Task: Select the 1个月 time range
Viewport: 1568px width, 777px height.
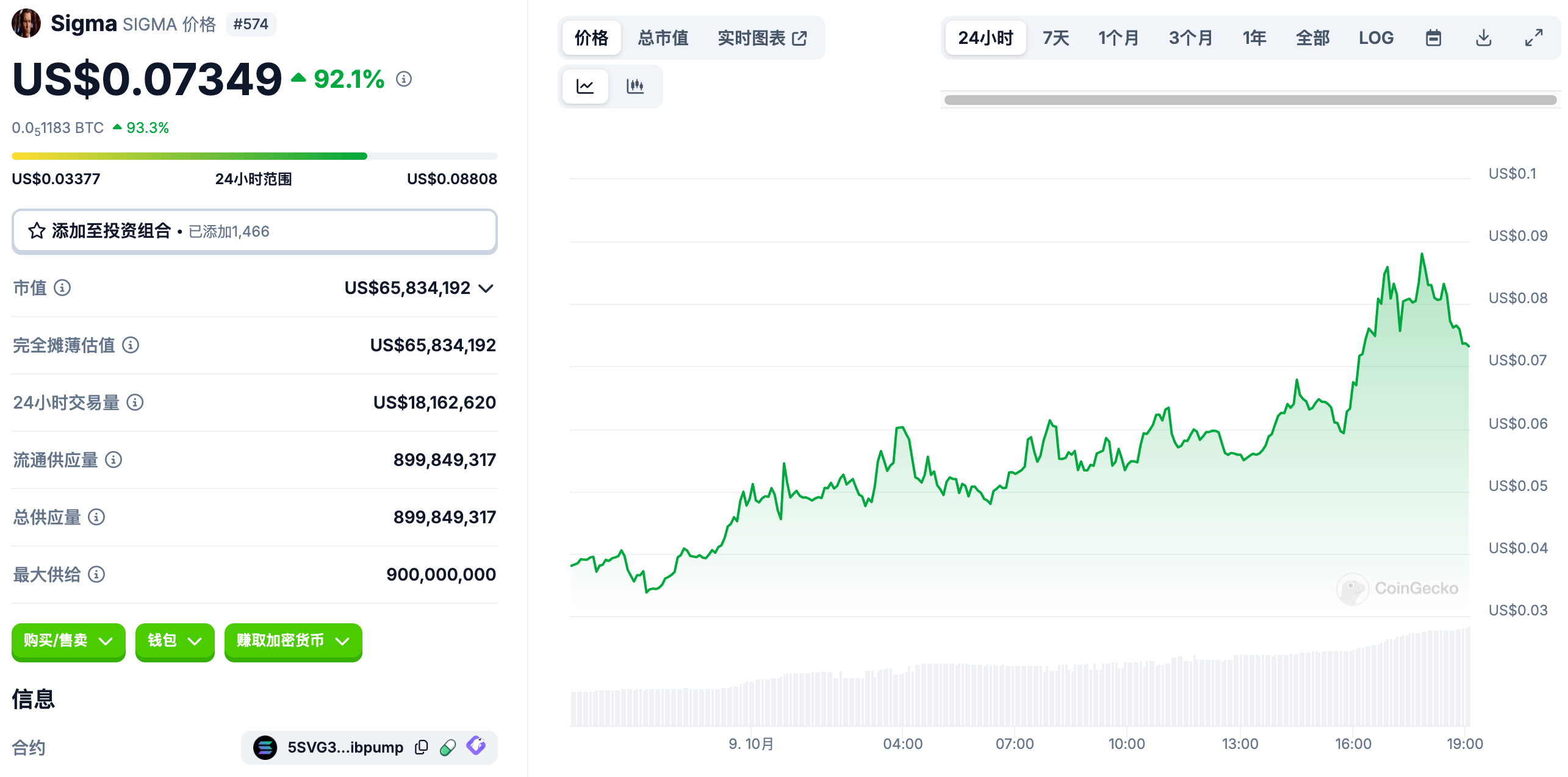Action: pos(1118,38)
